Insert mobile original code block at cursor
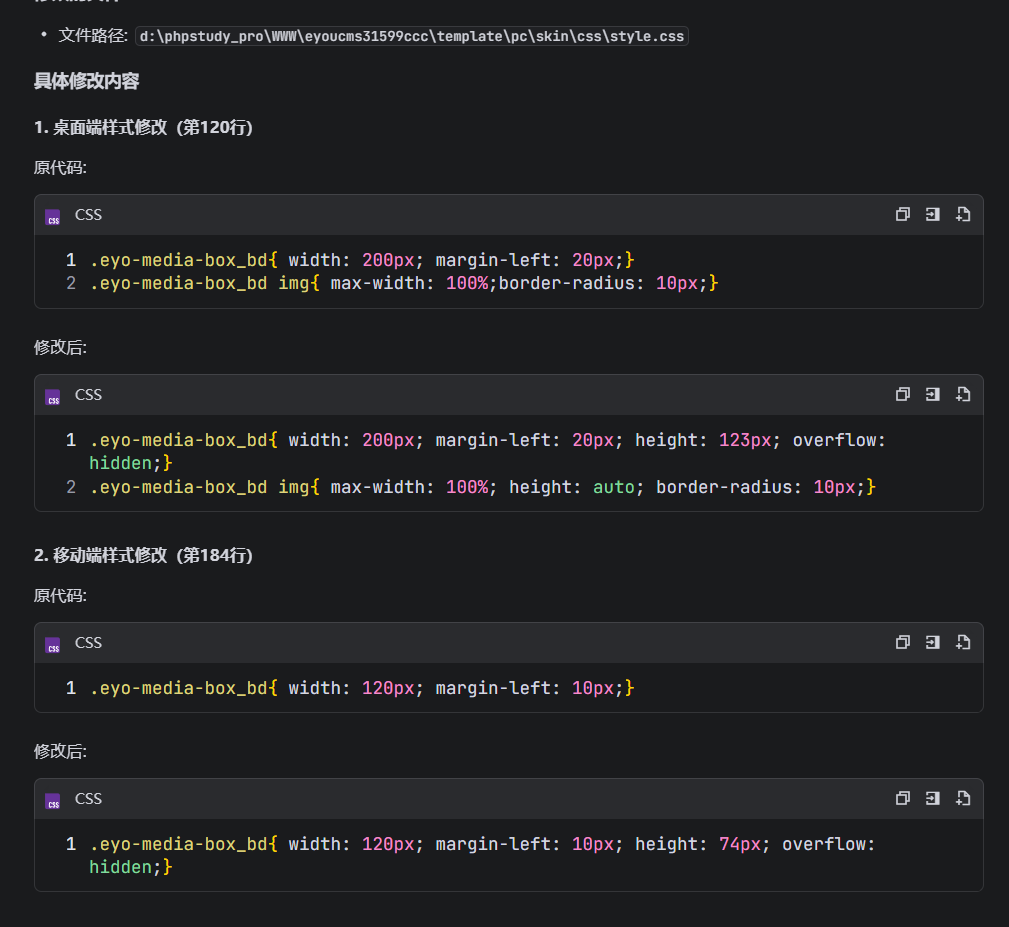1009x927 pixels. point(932,642)
